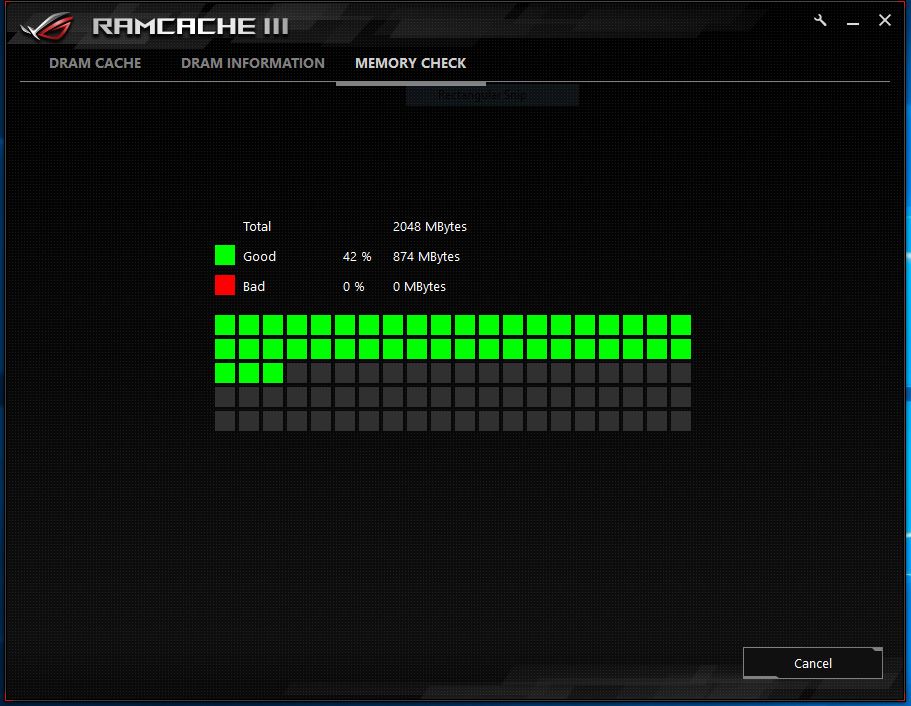Click the 2048 MBytes total value

430,227
